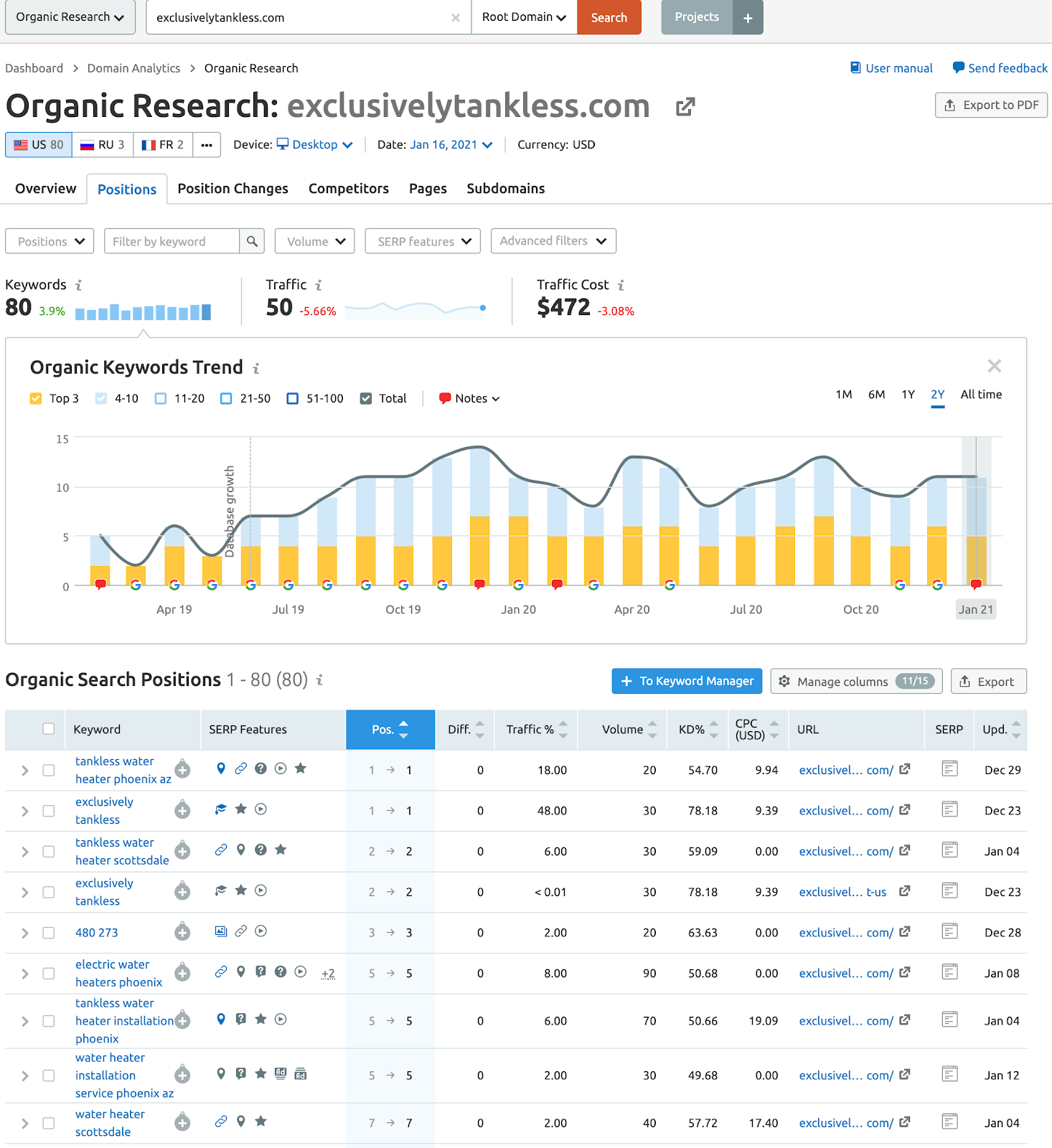The width and height of the screenshot is (1052, 1148).
Task: Close the Organic Keywords Trend panel
Action: point(994,366)
